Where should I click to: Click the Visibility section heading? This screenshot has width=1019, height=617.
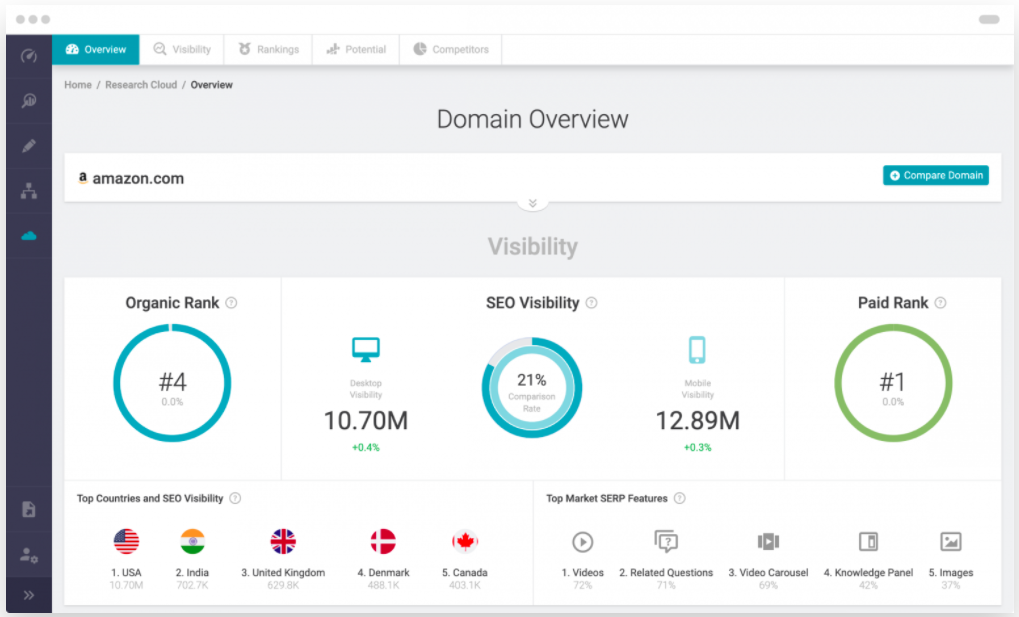532,247
